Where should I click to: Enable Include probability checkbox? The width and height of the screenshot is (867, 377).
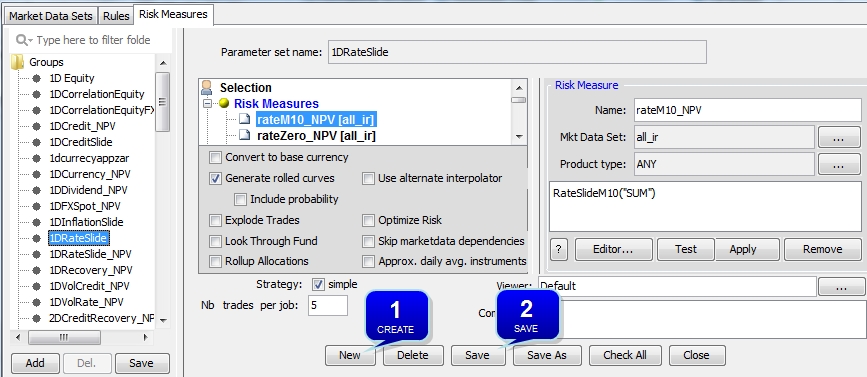[x=240, y=199]
